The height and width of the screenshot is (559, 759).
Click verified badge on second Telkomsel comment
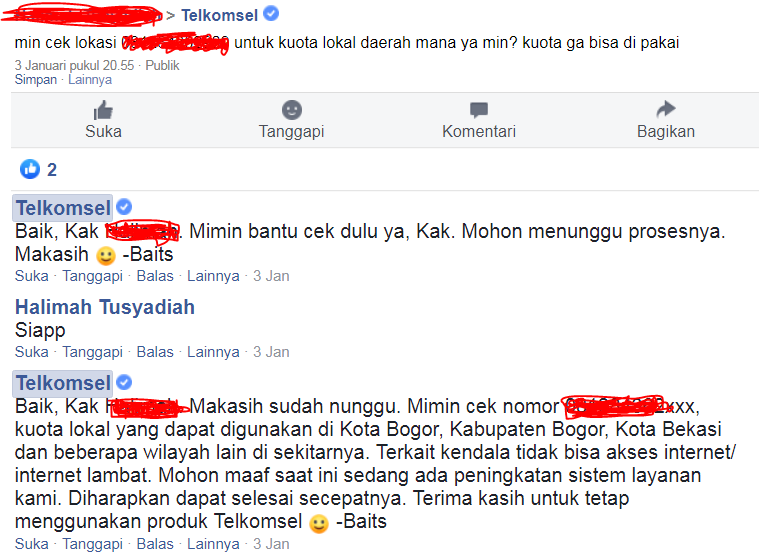point(124,382)
